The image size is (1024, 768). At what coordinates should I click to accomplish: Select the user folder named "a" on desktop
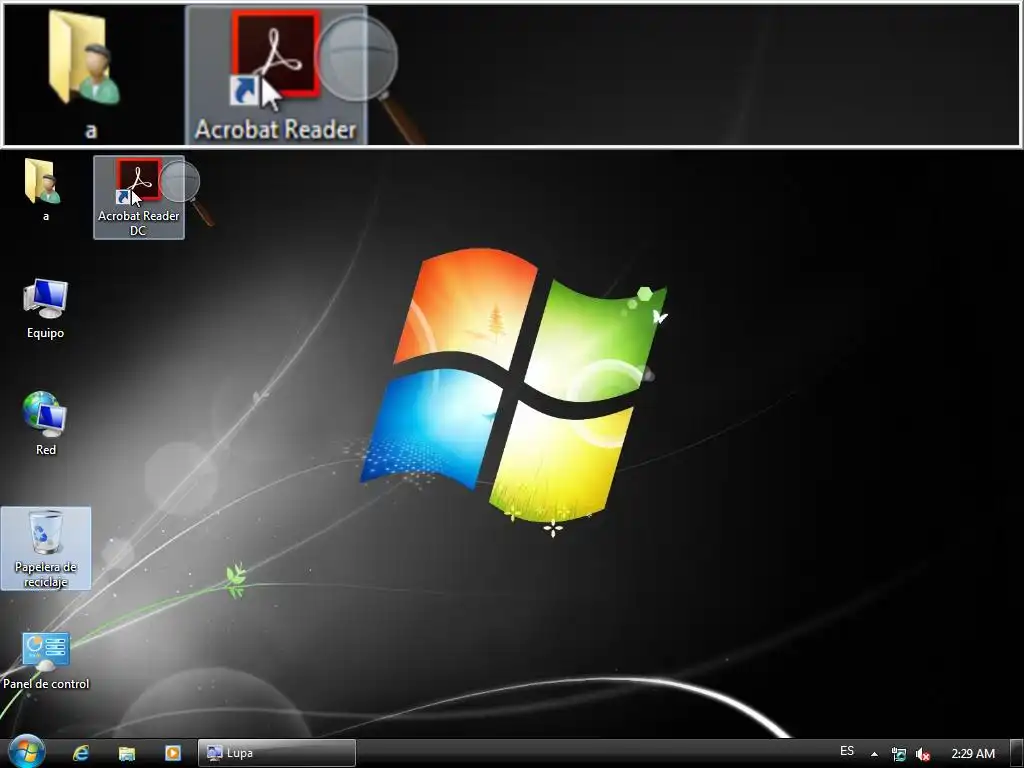(x=44, y=190)
